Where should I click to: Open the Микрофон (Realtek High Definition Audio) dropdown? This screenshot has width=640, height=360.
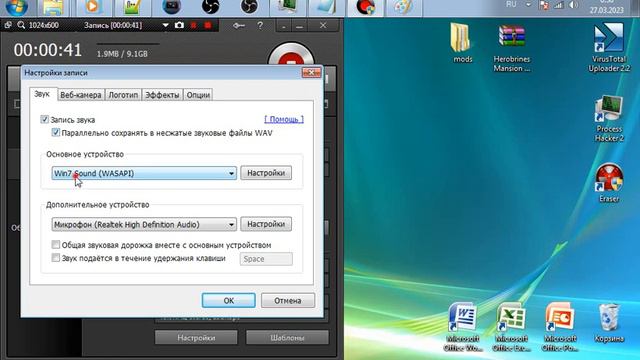point(144,224)
